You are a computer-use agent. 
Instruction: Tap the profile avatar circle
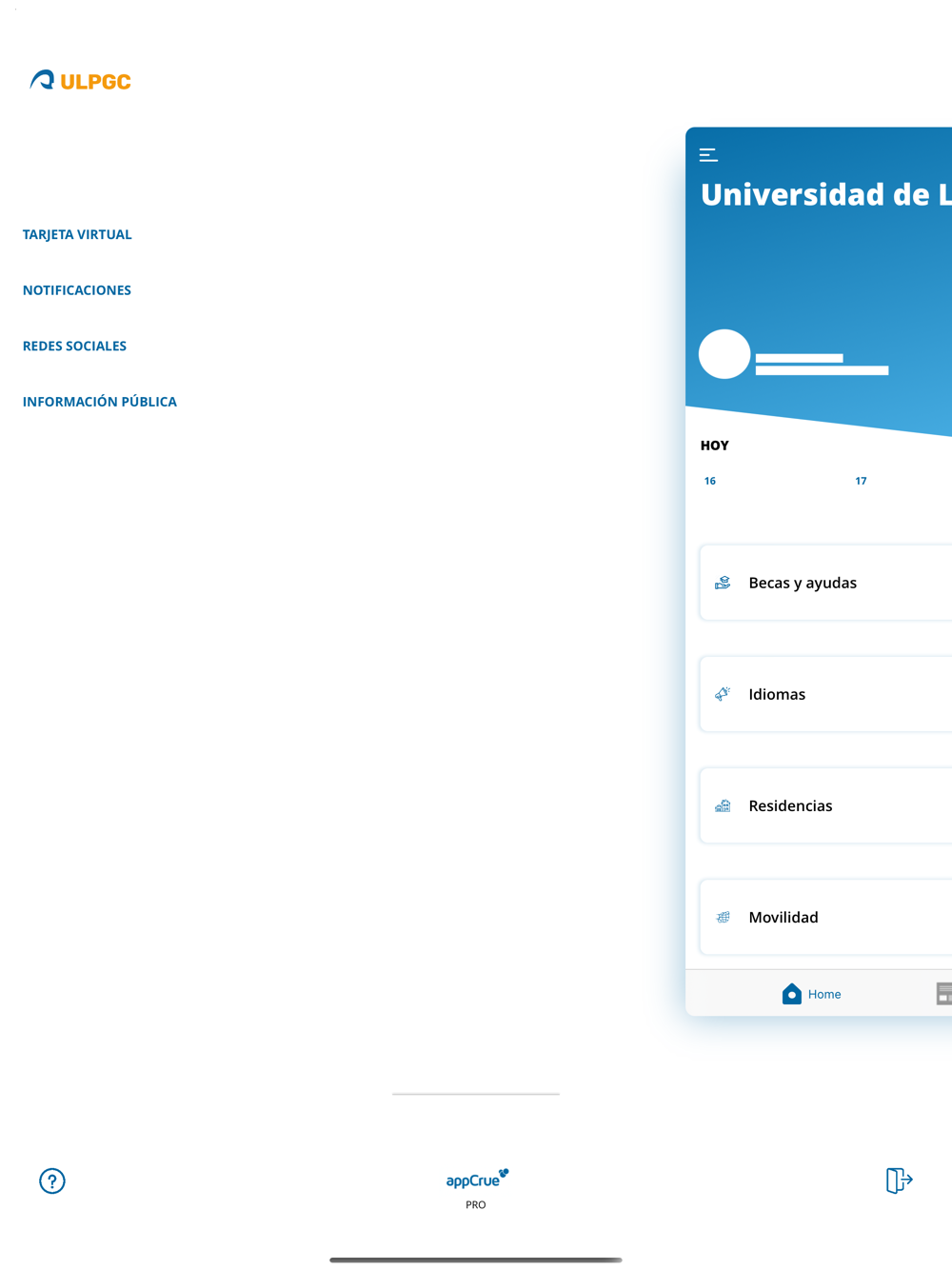724,354
